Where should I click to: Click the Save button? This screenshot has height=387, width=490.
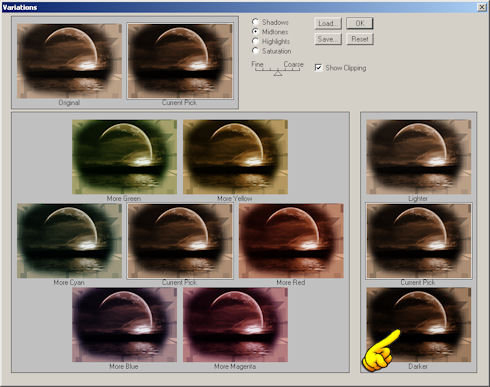coord(328,39)
